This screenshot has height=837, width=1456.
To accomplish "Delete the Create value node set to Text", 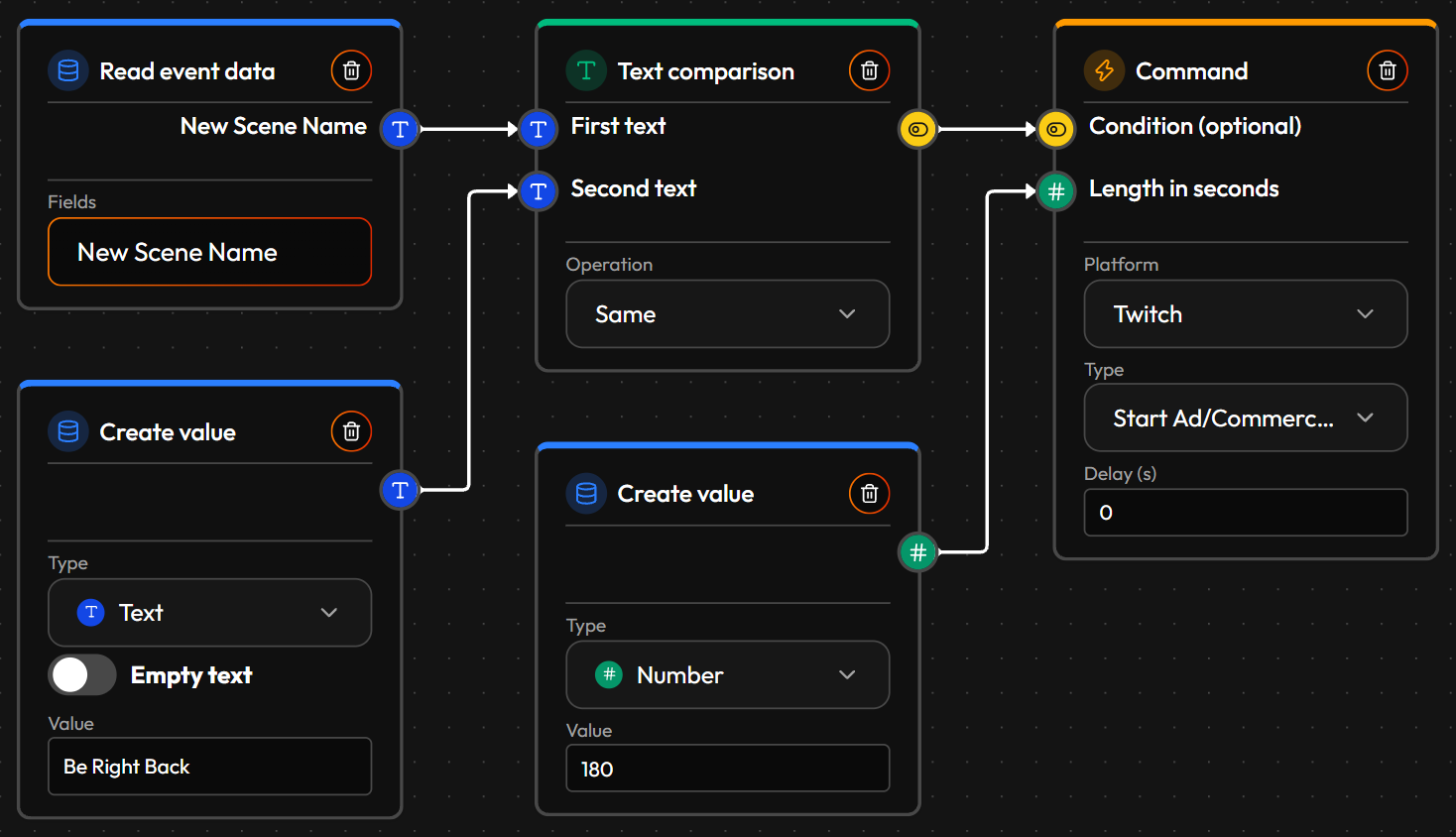I will [x=351, y=432].
